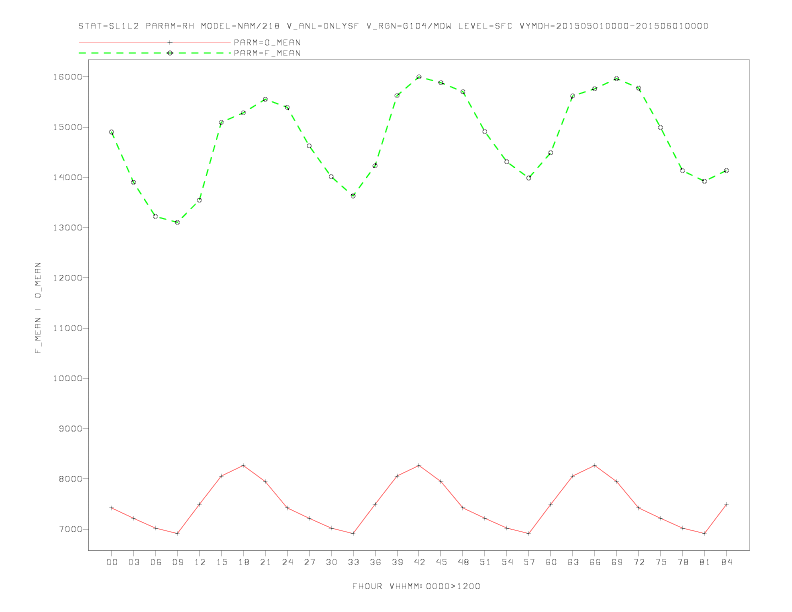
Task: Click the 66 forecast hour tick label
Action: [595, 562]
